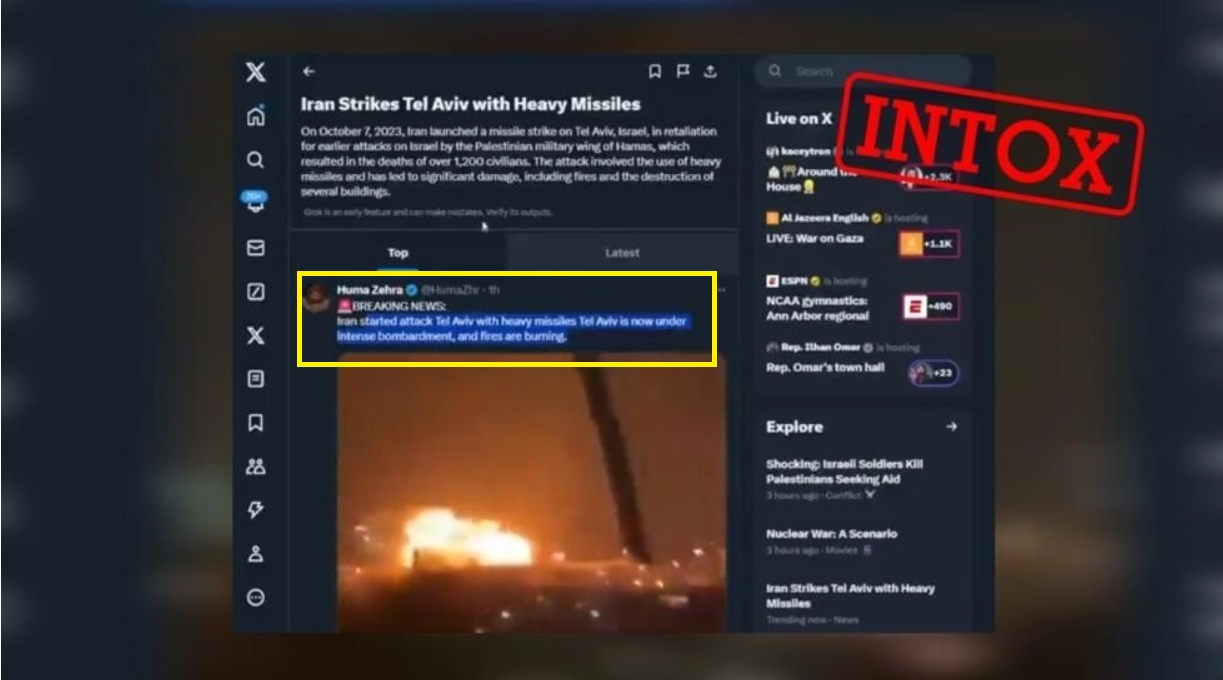This screenshot has height=680, width=1223.
Task: Click the lightning bolt sidebar icon
Action: point(256,510)
